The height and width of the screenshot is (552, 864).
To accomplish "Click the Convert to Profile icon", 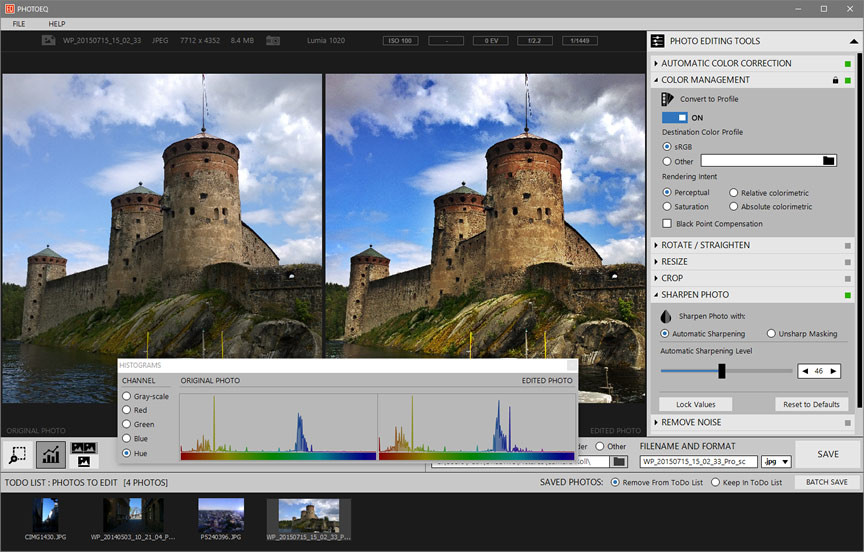I will click(667, 99).
